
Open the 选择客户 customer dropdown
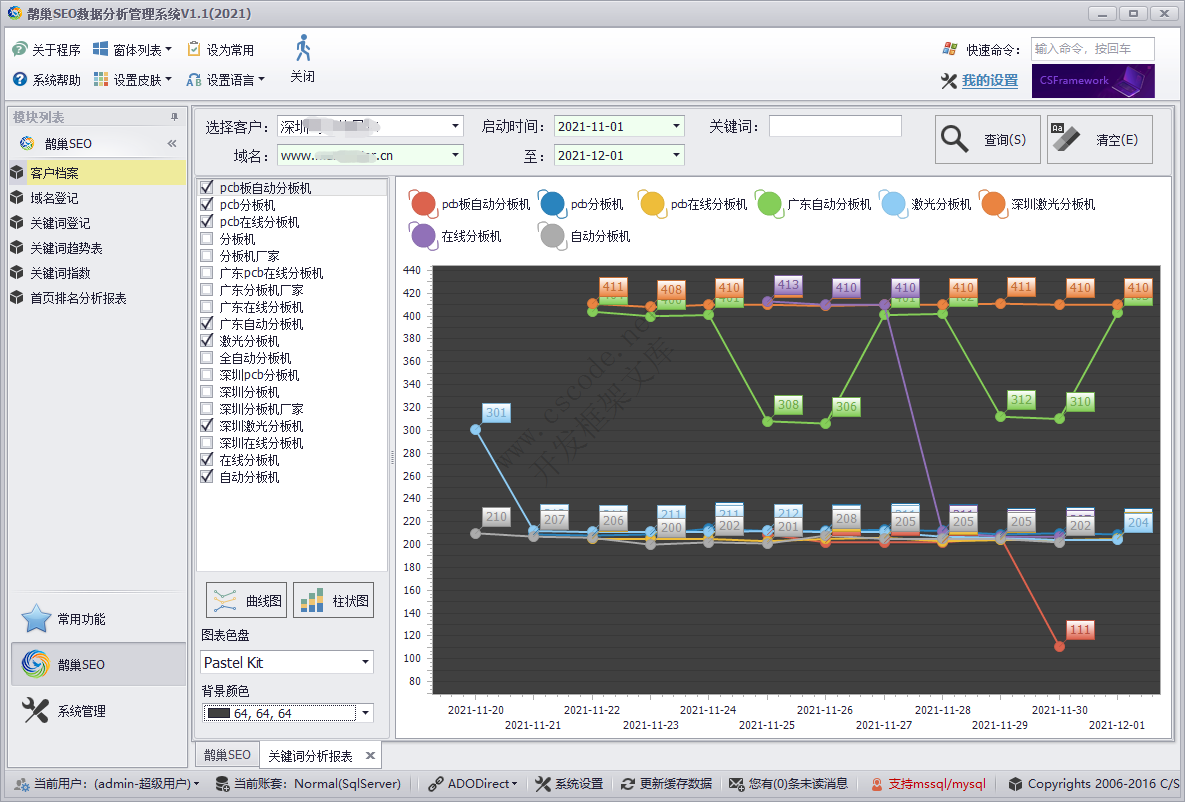[456, 126]
